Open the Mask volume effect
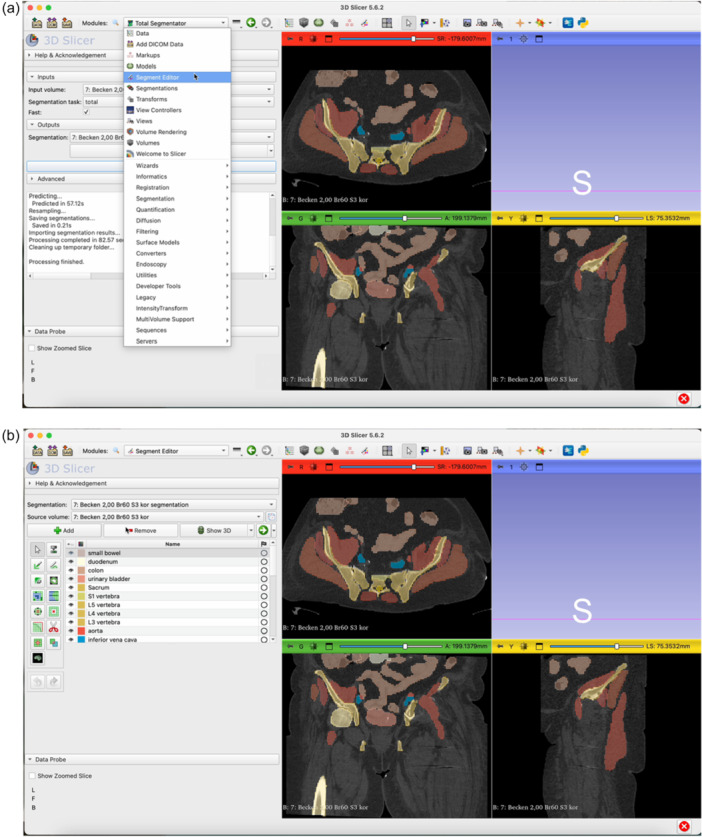Image resolution: width=702 pixels, height=837 pixels. (x=37, y=658)
